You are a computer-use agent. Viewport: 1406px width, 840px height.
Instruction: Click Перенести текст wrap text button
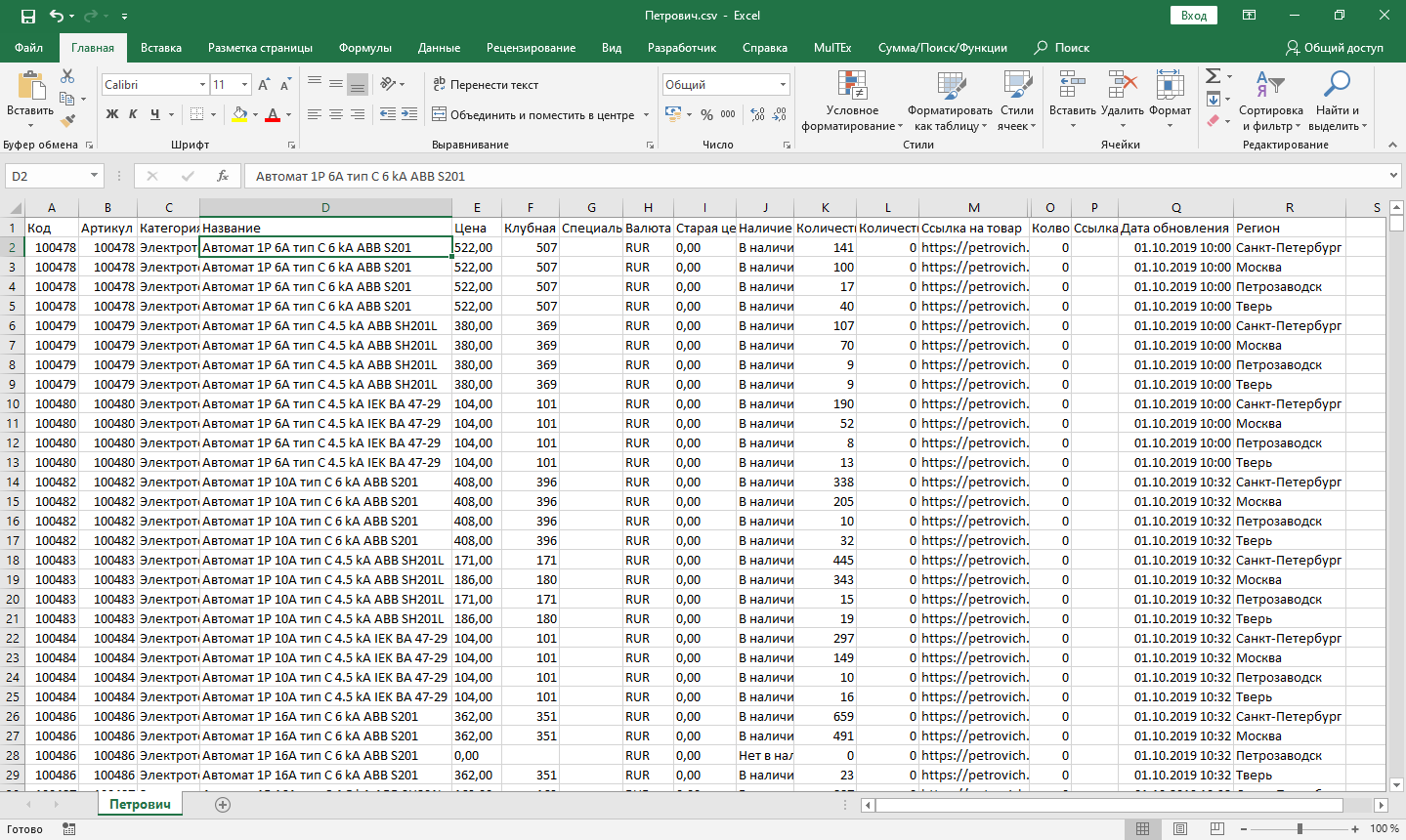click(x=486, y=84)
